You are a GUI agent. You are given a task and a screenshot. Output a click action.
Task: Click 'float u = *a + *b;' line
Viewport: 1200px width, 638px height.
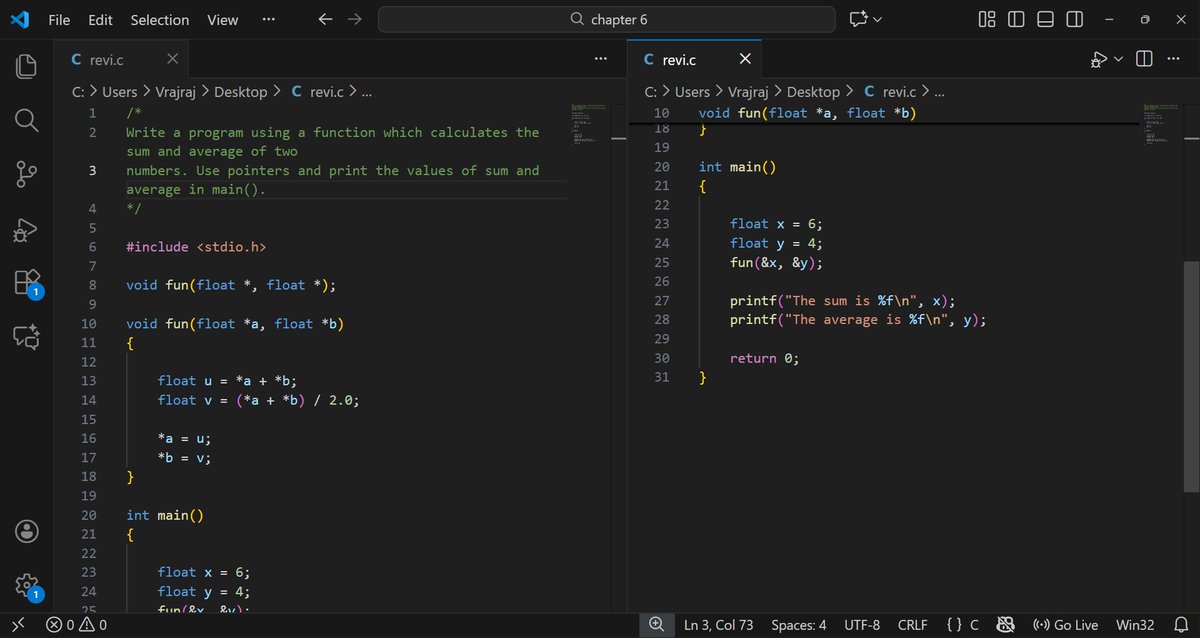[x=227, y=381]
